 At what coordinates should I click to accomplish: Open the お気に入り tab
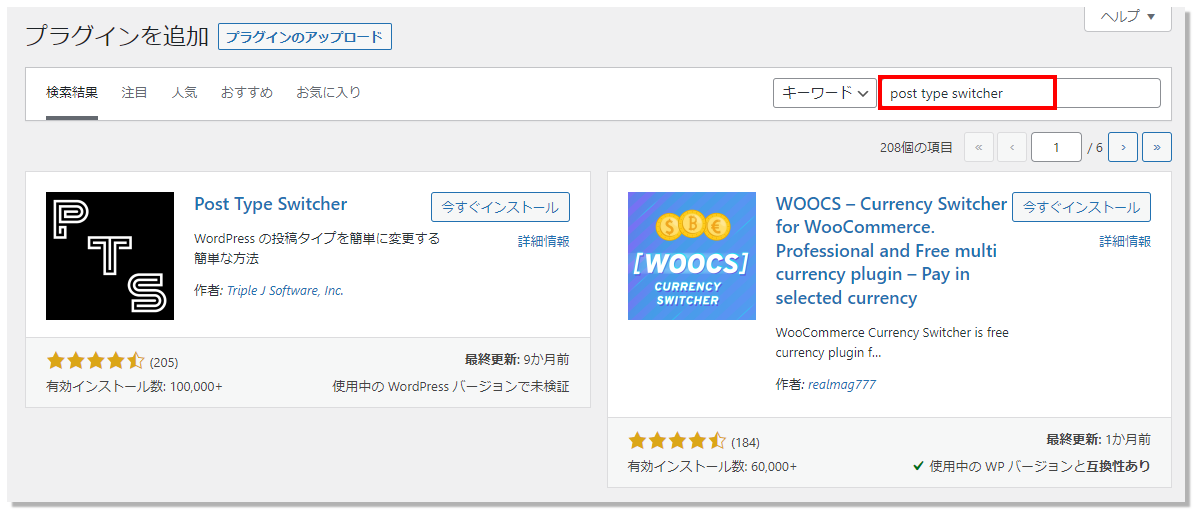tap(329, 93)
